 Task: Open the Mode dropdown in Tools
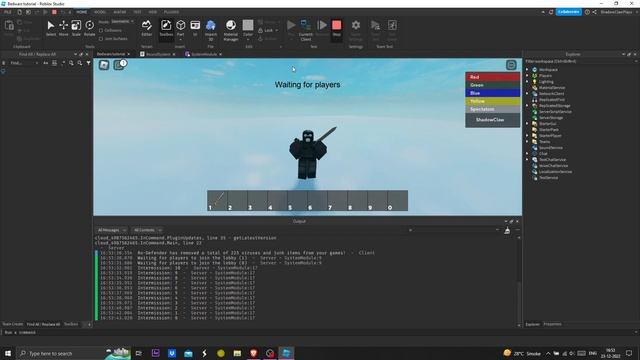coord(122,22)
